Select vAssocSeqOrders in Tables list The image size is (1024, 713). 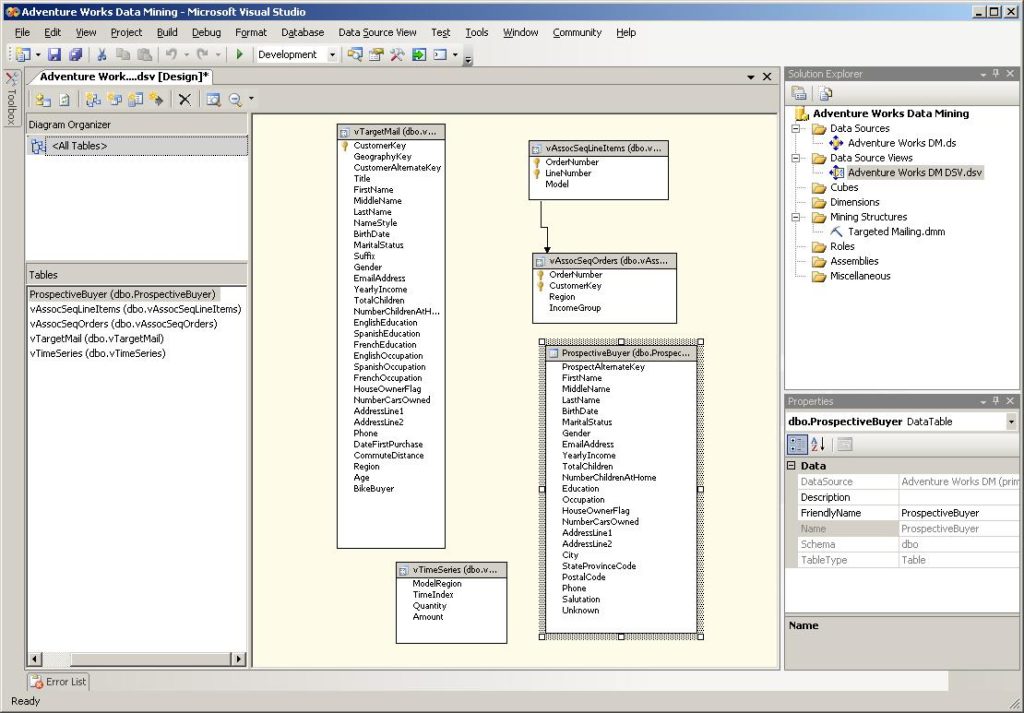(x=123, y=324)
